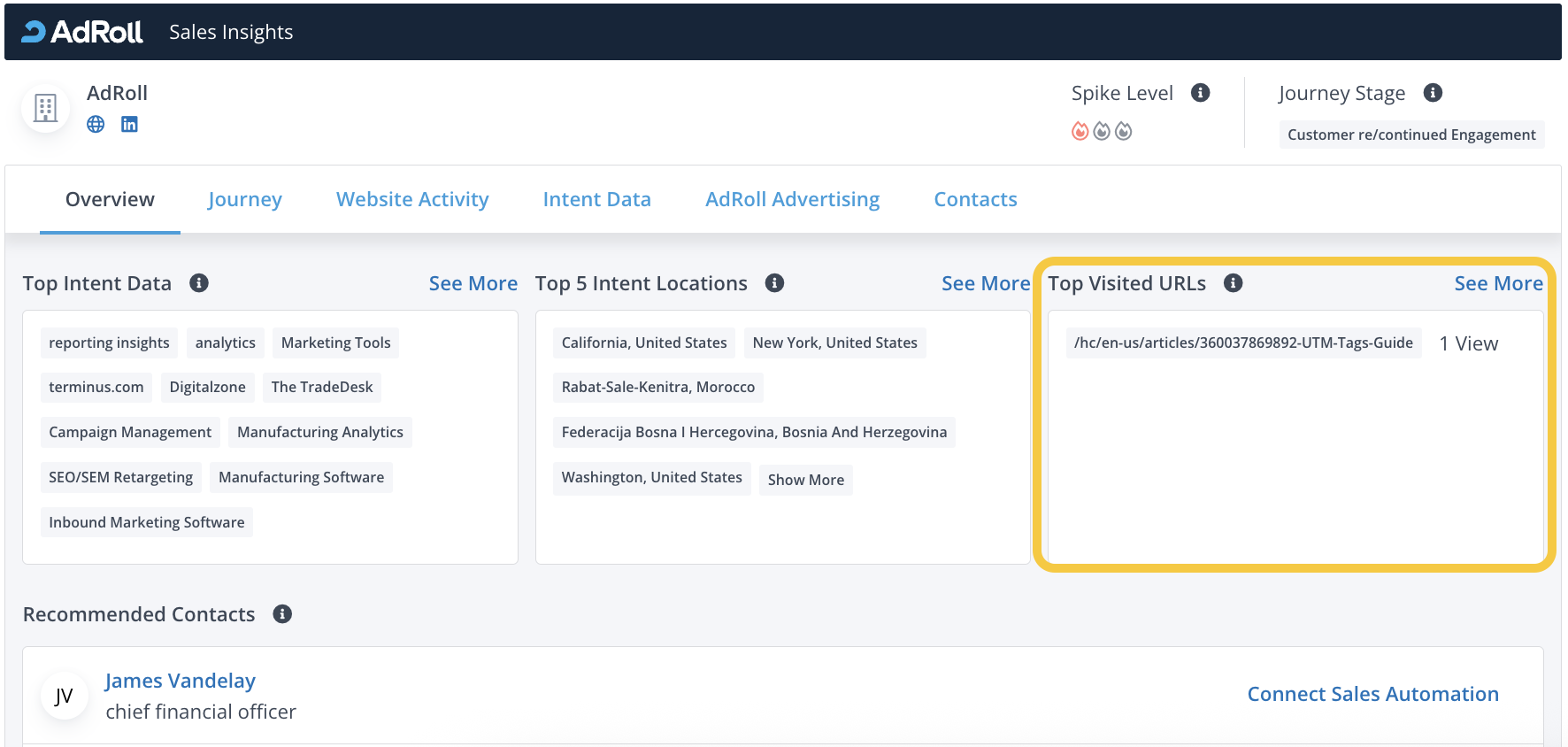
Task: Go to the Intent Data tab
Action: pyautogui.click(x=596, y=200)
